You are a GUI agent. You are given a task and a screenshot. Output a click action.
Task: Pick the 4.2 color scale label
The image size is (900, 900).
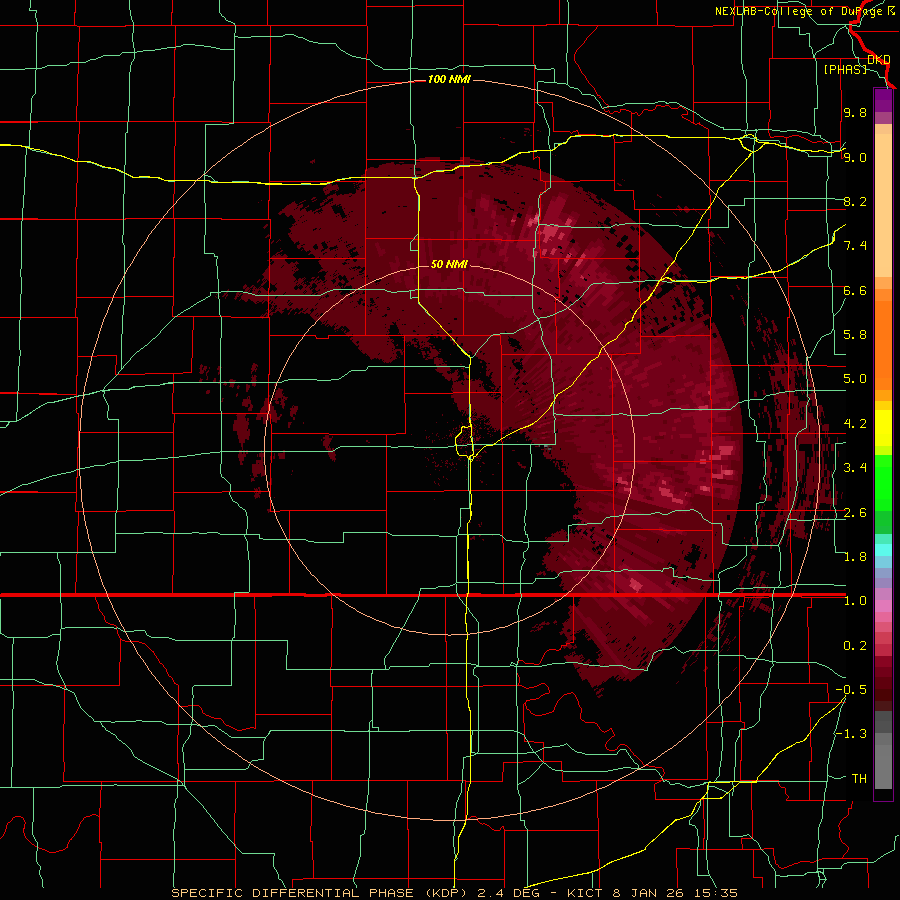pyautogui.click(x=855, y=424)
